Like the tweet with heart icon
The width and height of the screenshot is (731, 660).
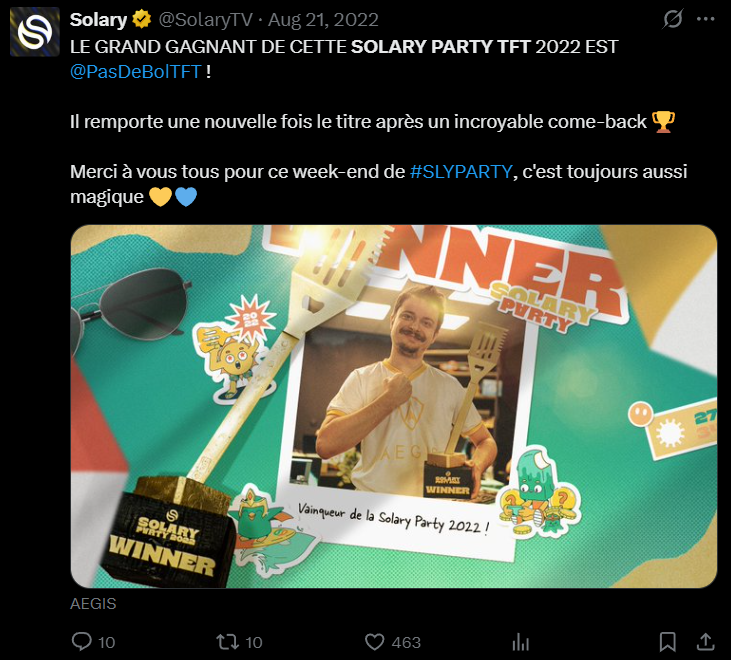coord(374,641)
